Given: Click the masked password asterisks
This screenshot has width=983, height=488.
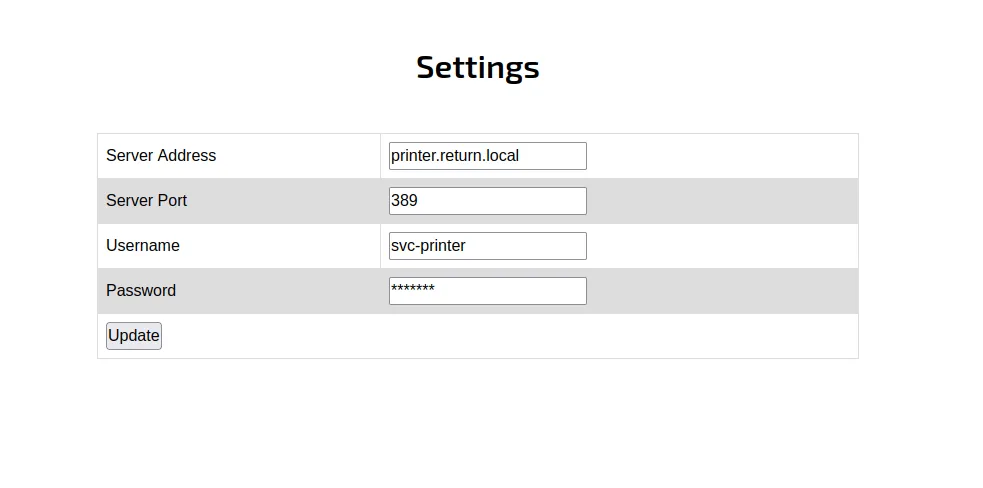Looking at the screenshot, I should click(x=413, y=290).
